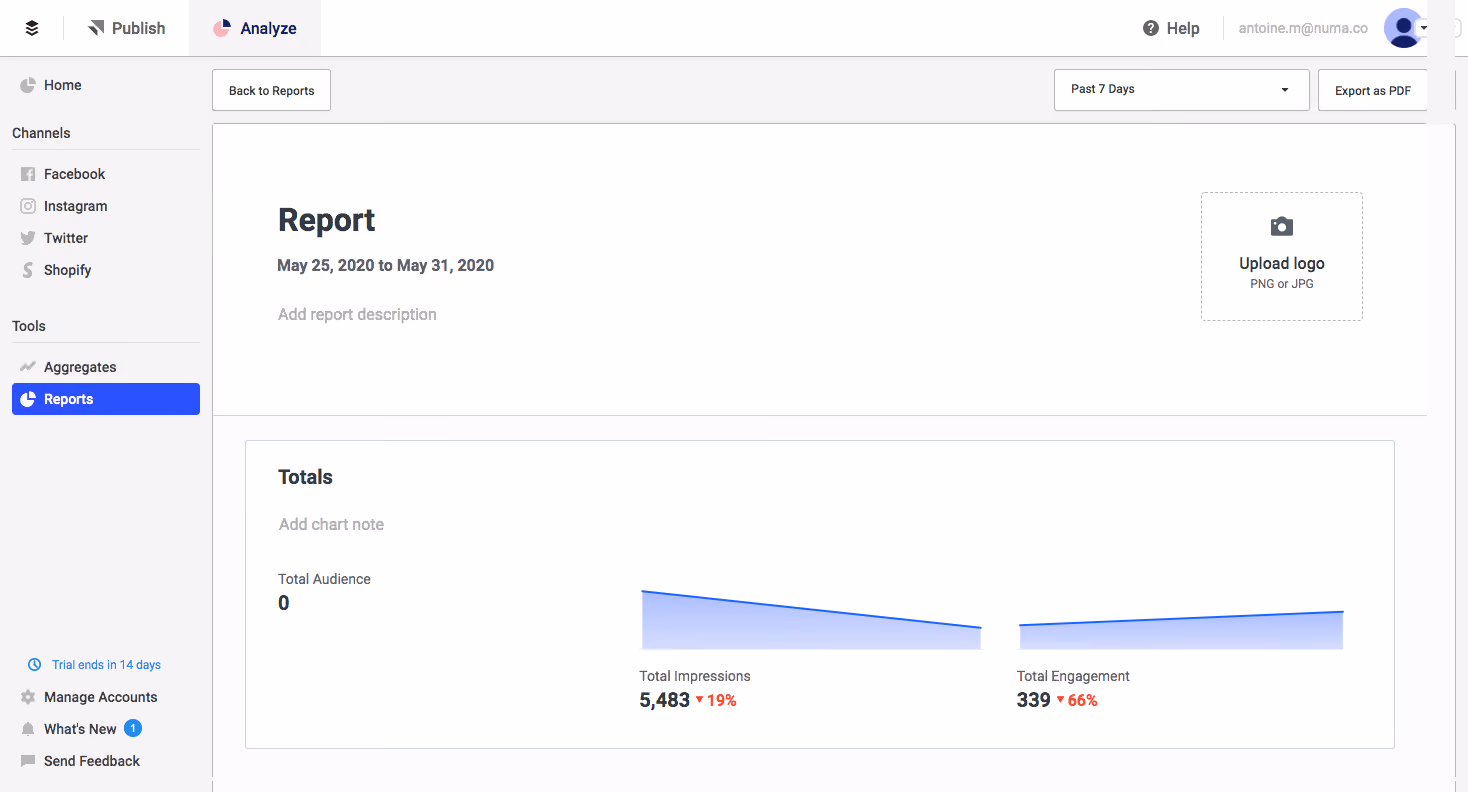Click the camera icon in Upload logo
Viewport: 1468px width, 792px height.
coord(1281,227)
